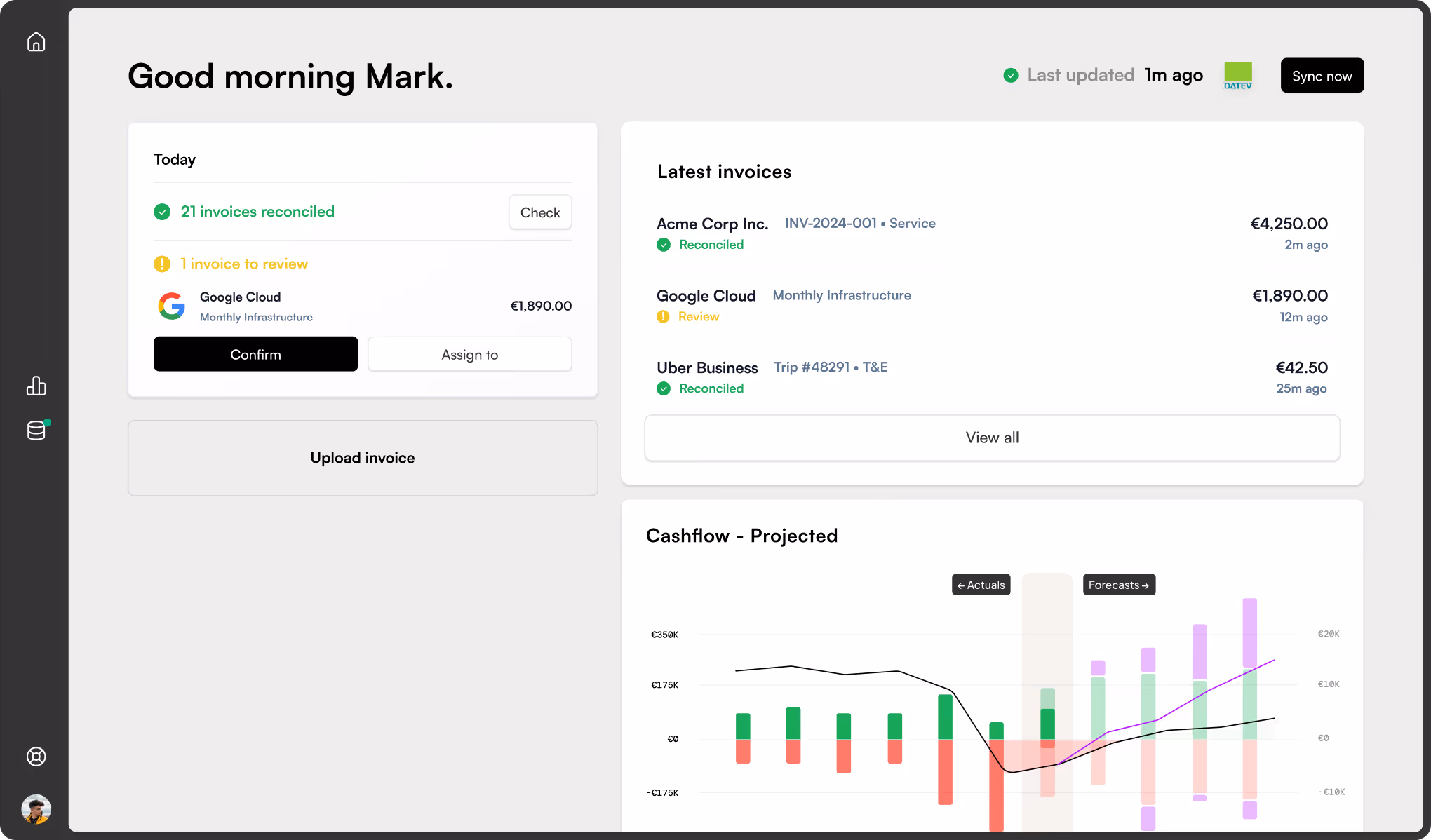
Task: Open the help lifebuoy icon in the sidebar
Action: [36, 757]
